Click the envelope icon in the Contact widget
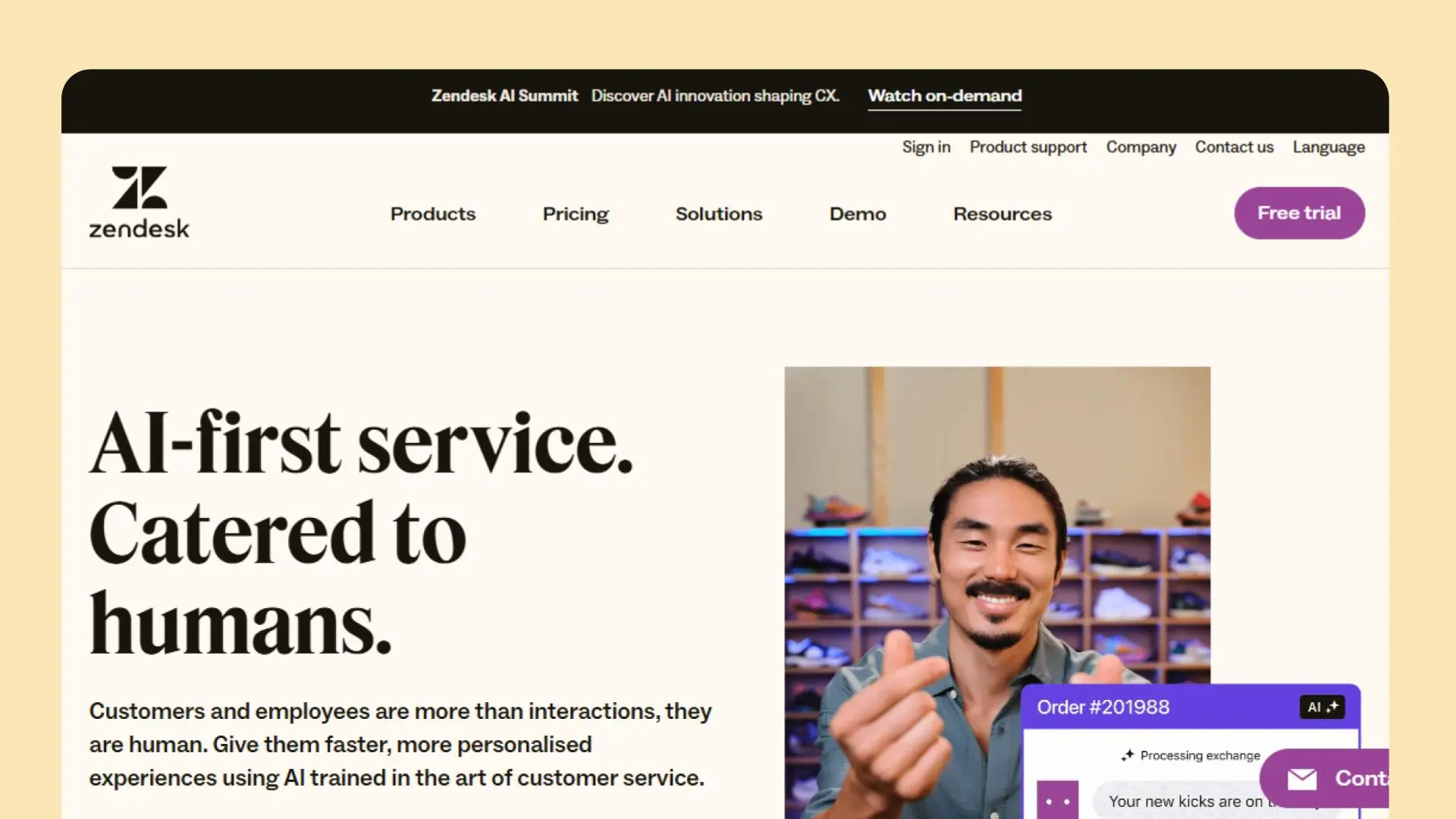Image resolution: width=1456 pixels, height=819 pixels. [1302, 779]
